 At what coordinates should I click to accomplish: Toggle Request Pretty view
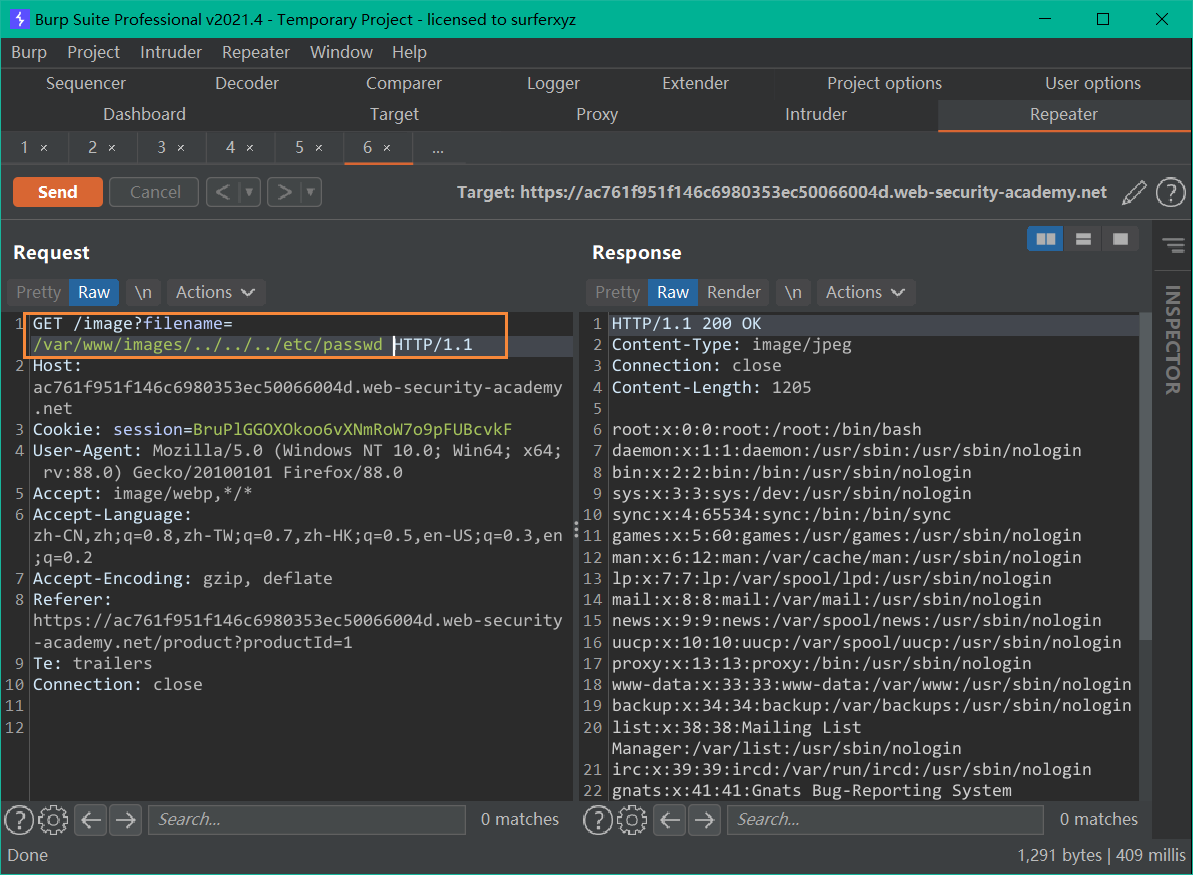[x=38, y=292]
